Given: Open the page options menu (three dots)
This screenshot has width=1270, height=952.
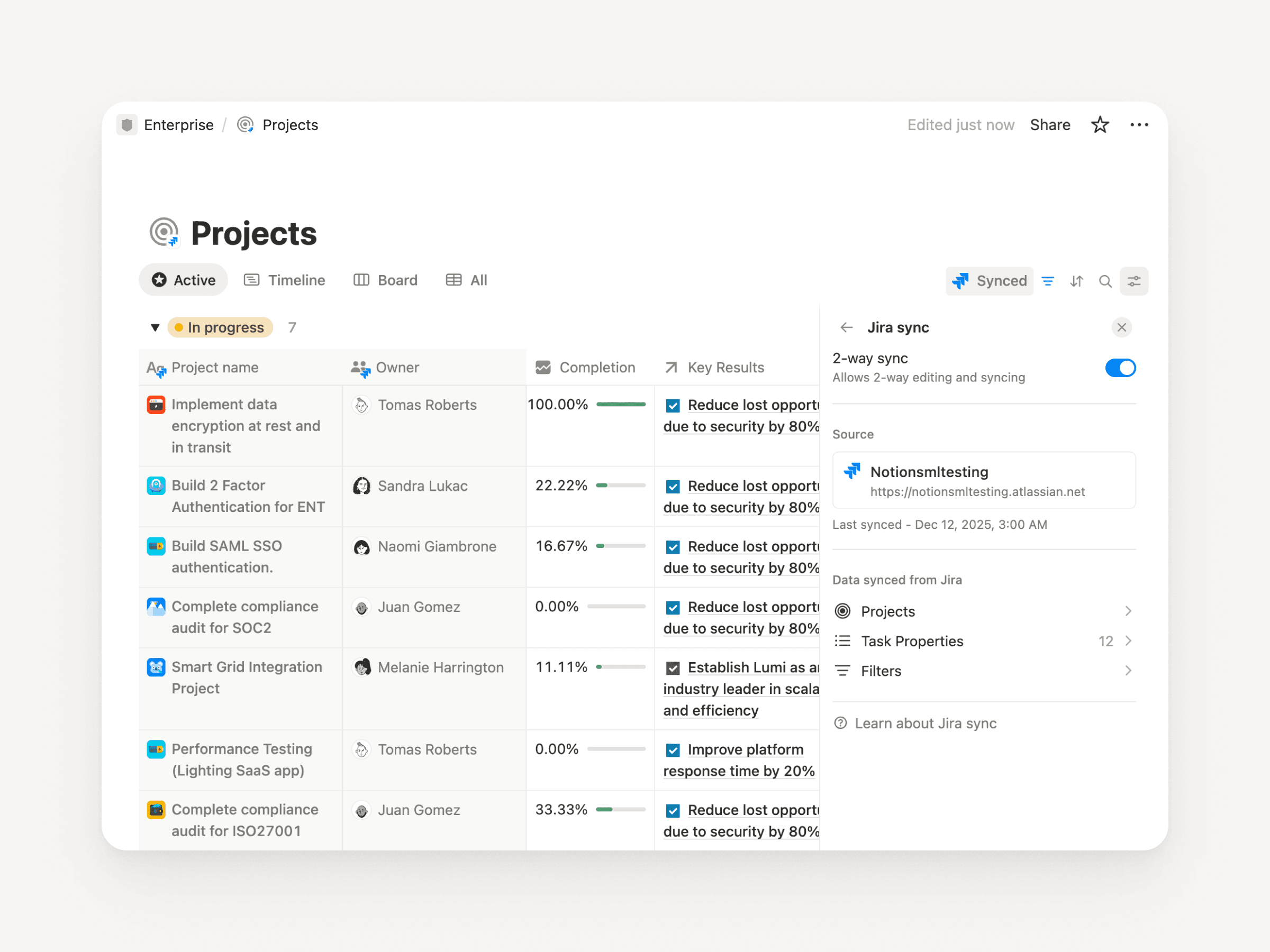Looking at the screenshot, I should (1139, 124).
